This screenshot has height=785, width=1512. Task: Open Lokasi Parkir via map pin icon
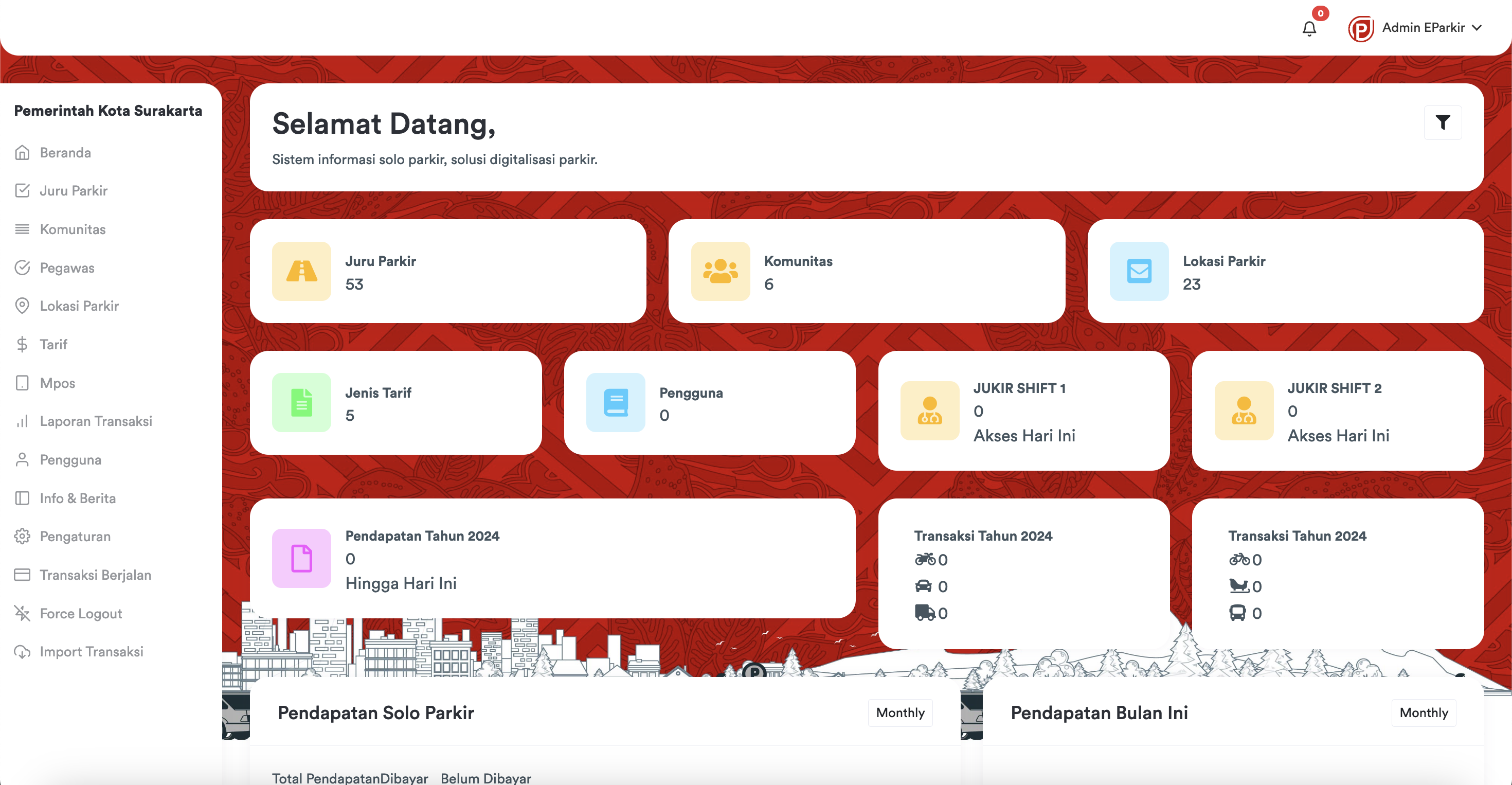click(x=22, y=306)
